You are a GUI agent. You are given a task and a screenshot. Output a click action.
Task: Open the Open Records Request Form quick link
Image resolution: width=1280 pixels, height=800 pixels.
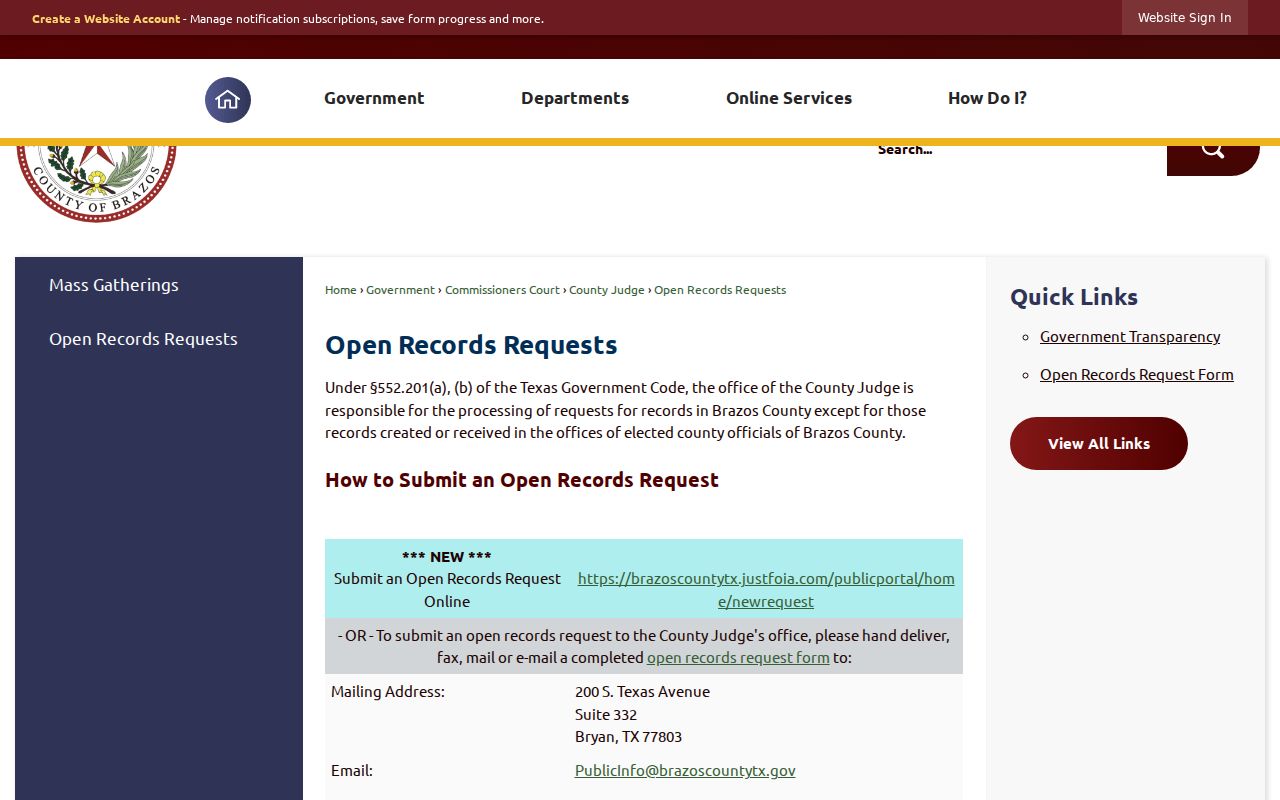pos(1137,375)
